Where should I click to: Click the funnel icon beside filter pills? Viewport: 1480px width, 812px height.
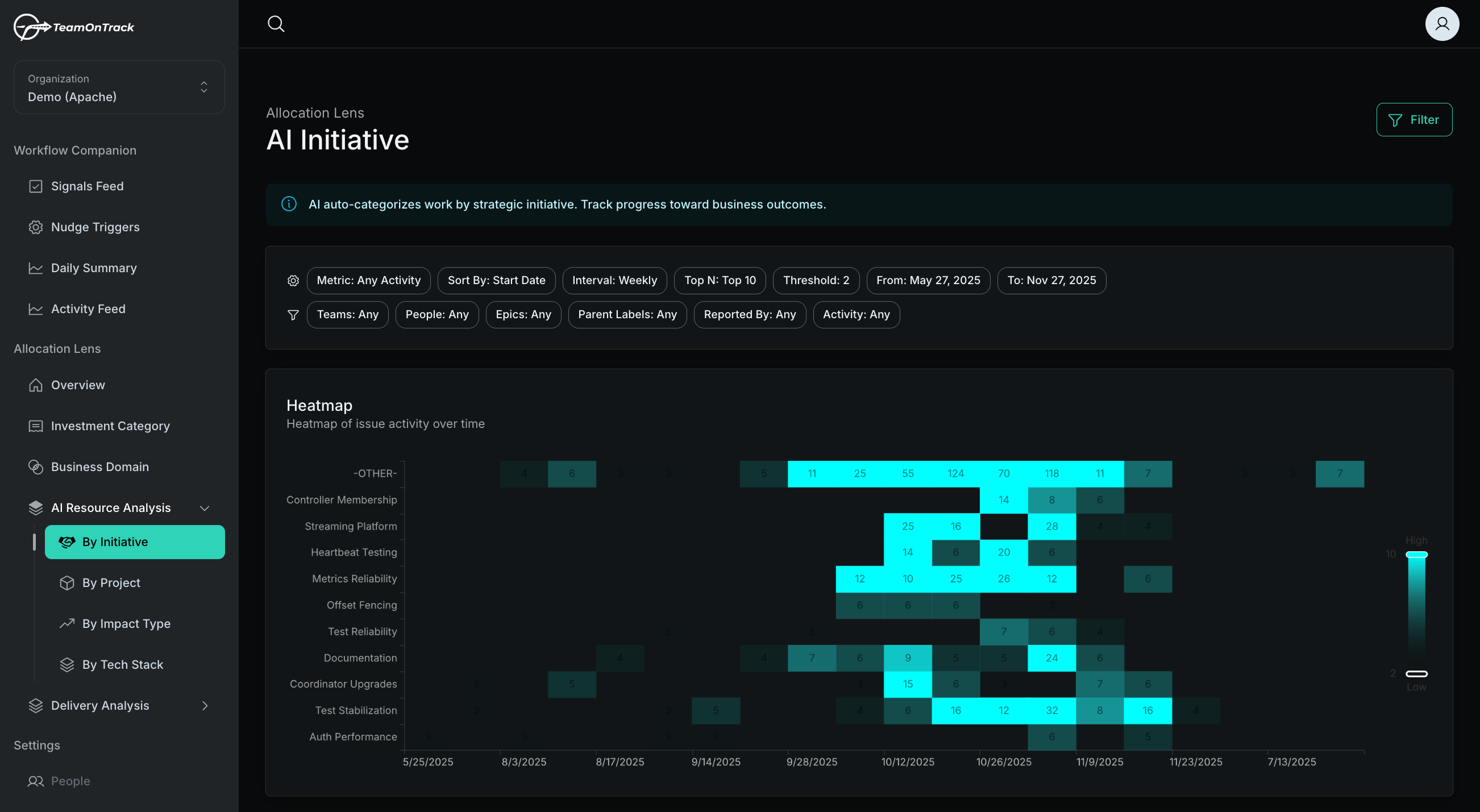pyautogui.click(x=293, y=315)
